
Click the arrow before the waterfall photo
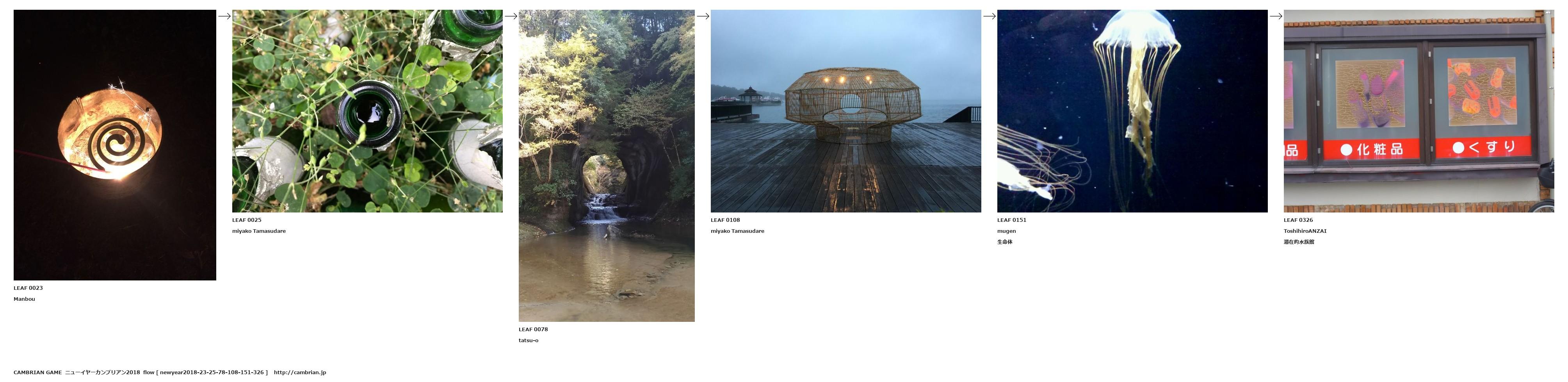coord(511,16)
